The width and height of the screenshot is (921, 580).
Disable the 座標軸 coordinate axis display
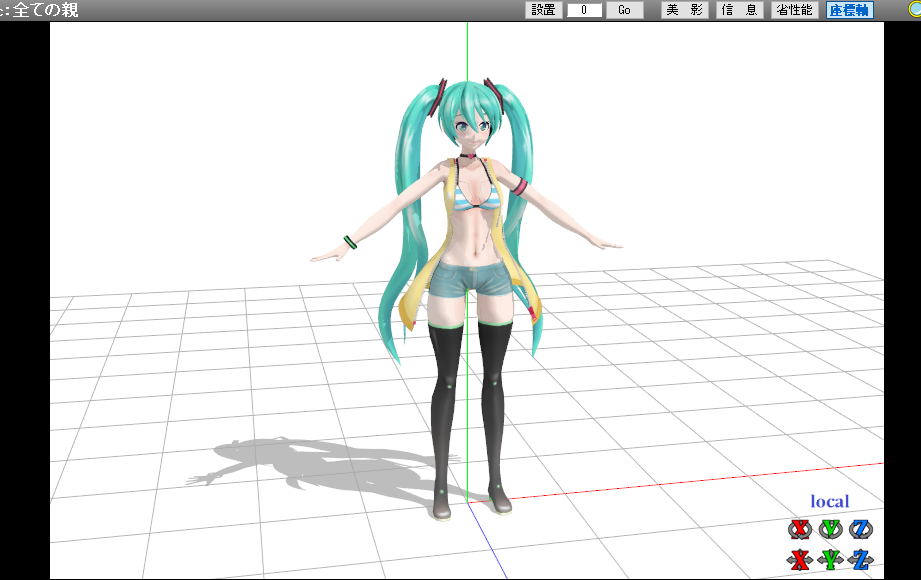(x=849, y=10)
